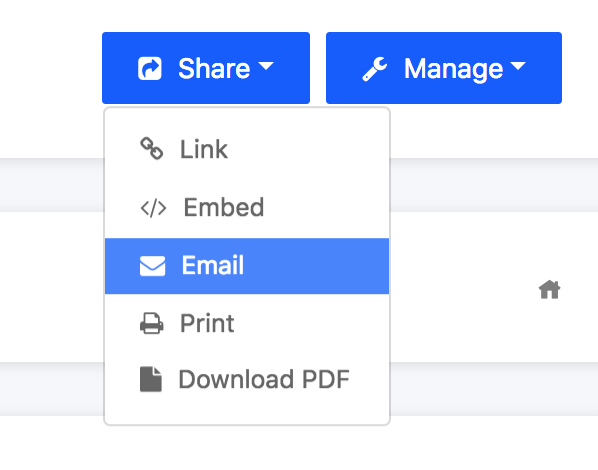Click the email envelope icon
The height and width of the screenshot is (470, 598).
(x=153, y=266)
